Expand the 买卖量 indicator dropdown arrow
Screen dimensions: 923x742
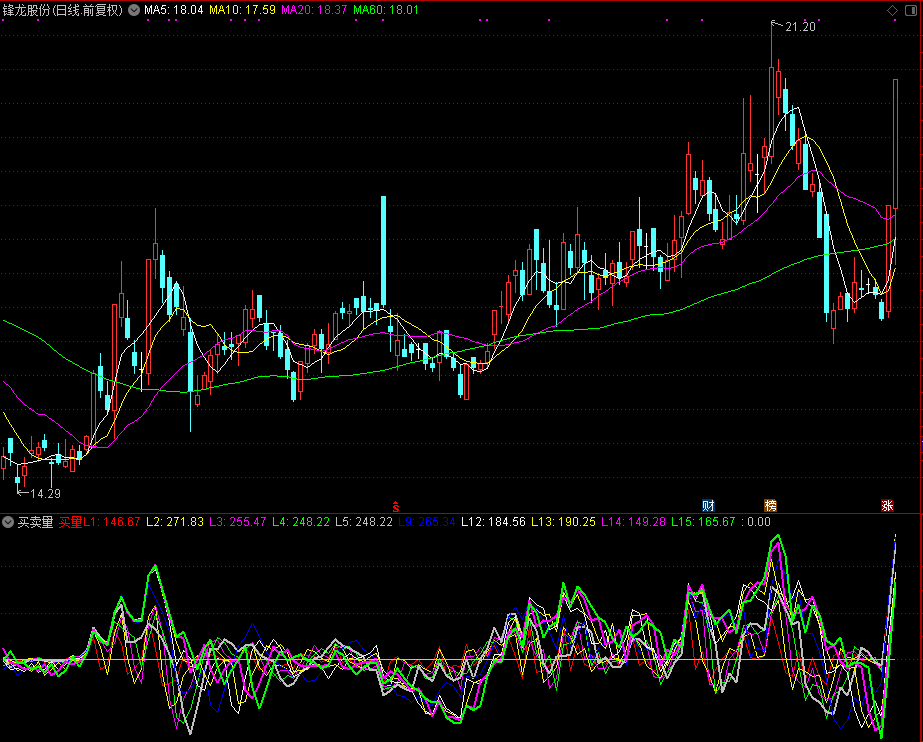pyautogui.click(x=8, y=522)
